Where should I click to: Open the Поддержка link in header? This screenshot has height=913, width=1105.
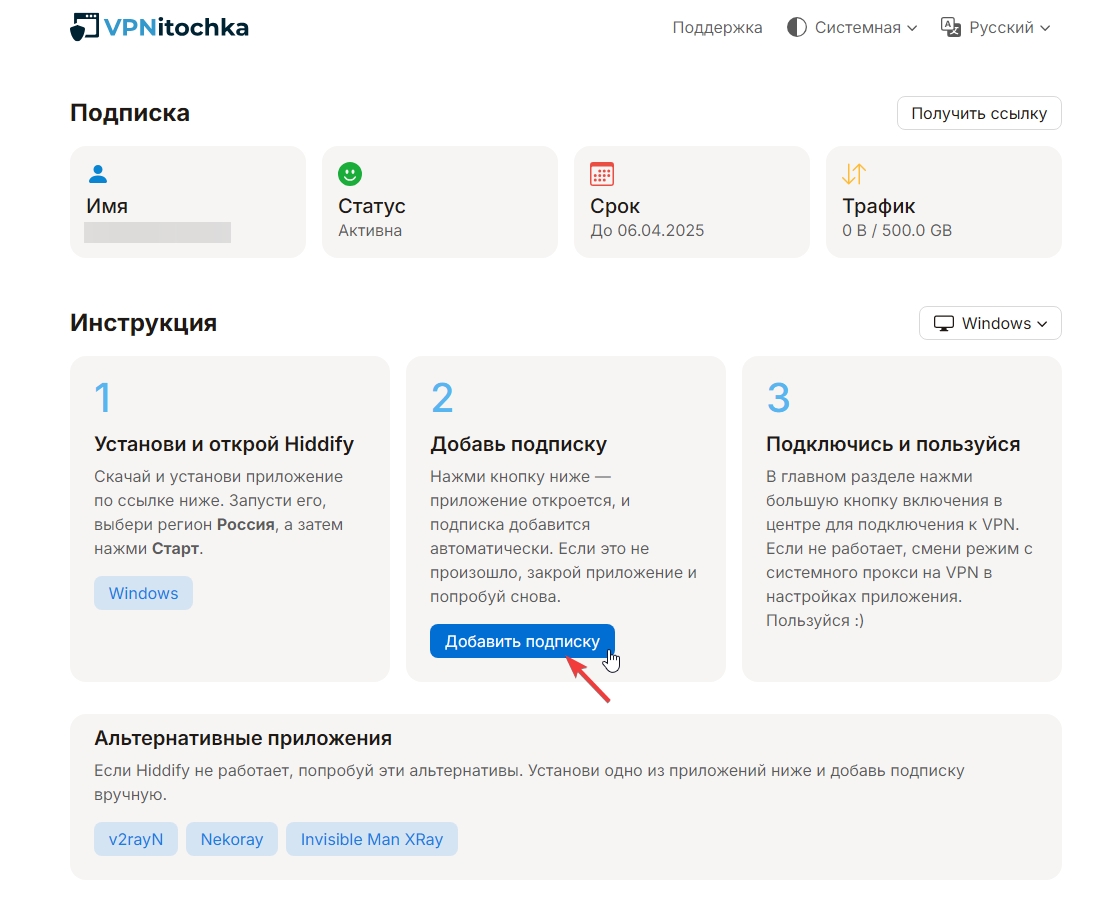click(717, 28)
